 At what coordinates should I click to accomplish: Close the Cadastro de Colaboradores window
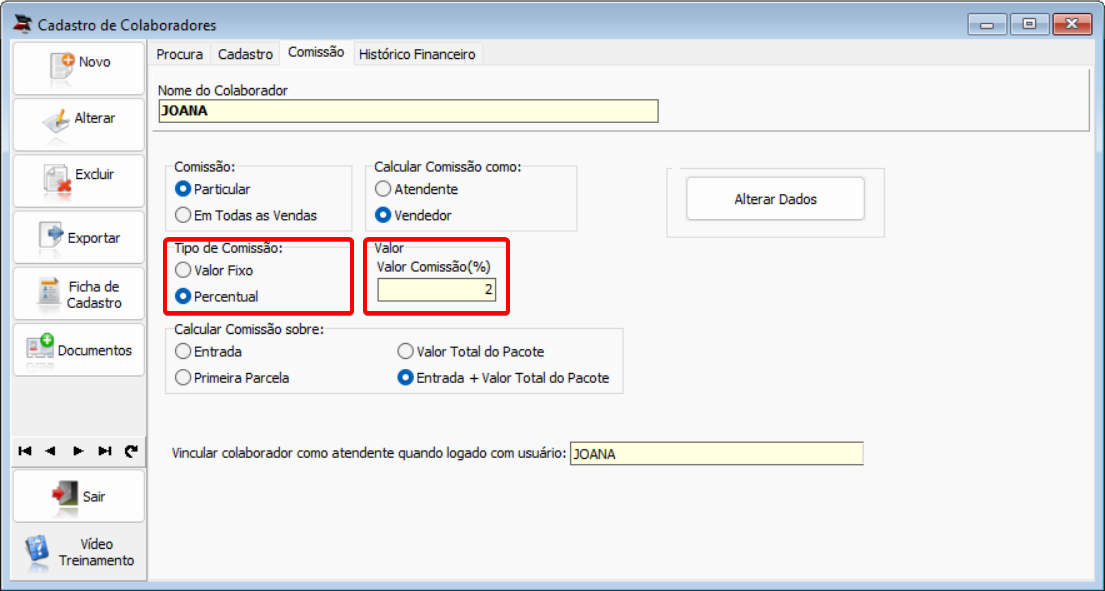pos(1072,25)
